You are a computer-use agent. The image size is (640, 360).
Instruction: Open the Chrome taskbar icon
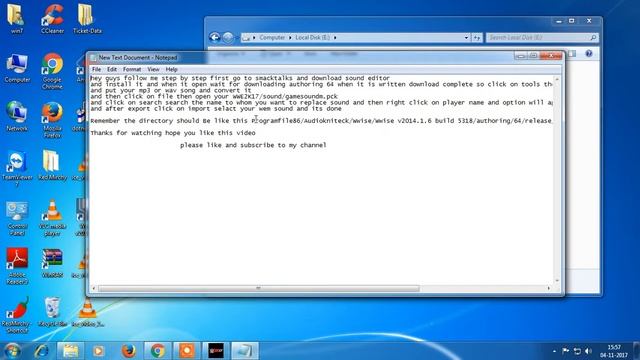[x=158, y=351]
